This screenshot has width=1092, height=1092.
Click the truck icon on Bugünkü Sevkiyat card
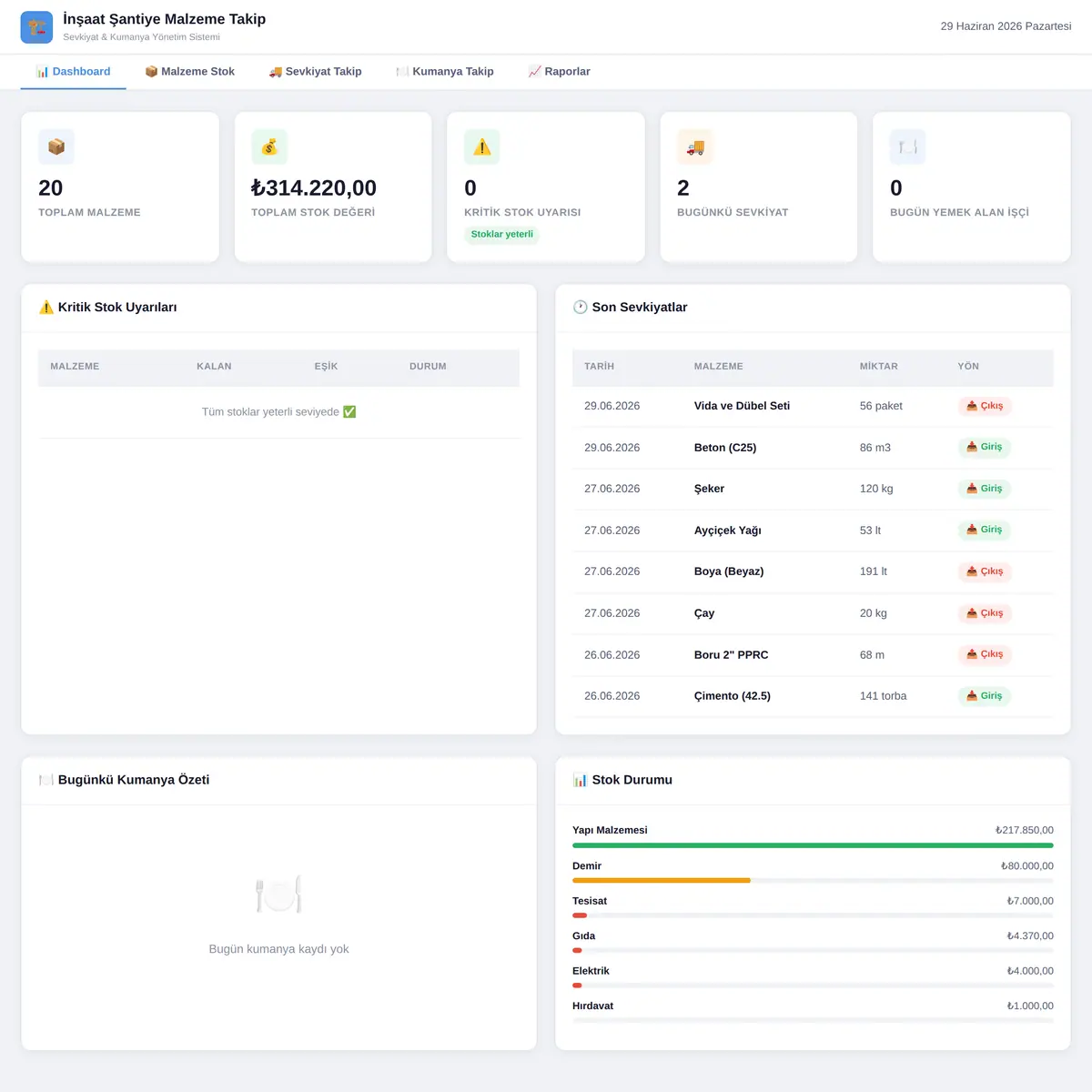(x=695, y=147)
